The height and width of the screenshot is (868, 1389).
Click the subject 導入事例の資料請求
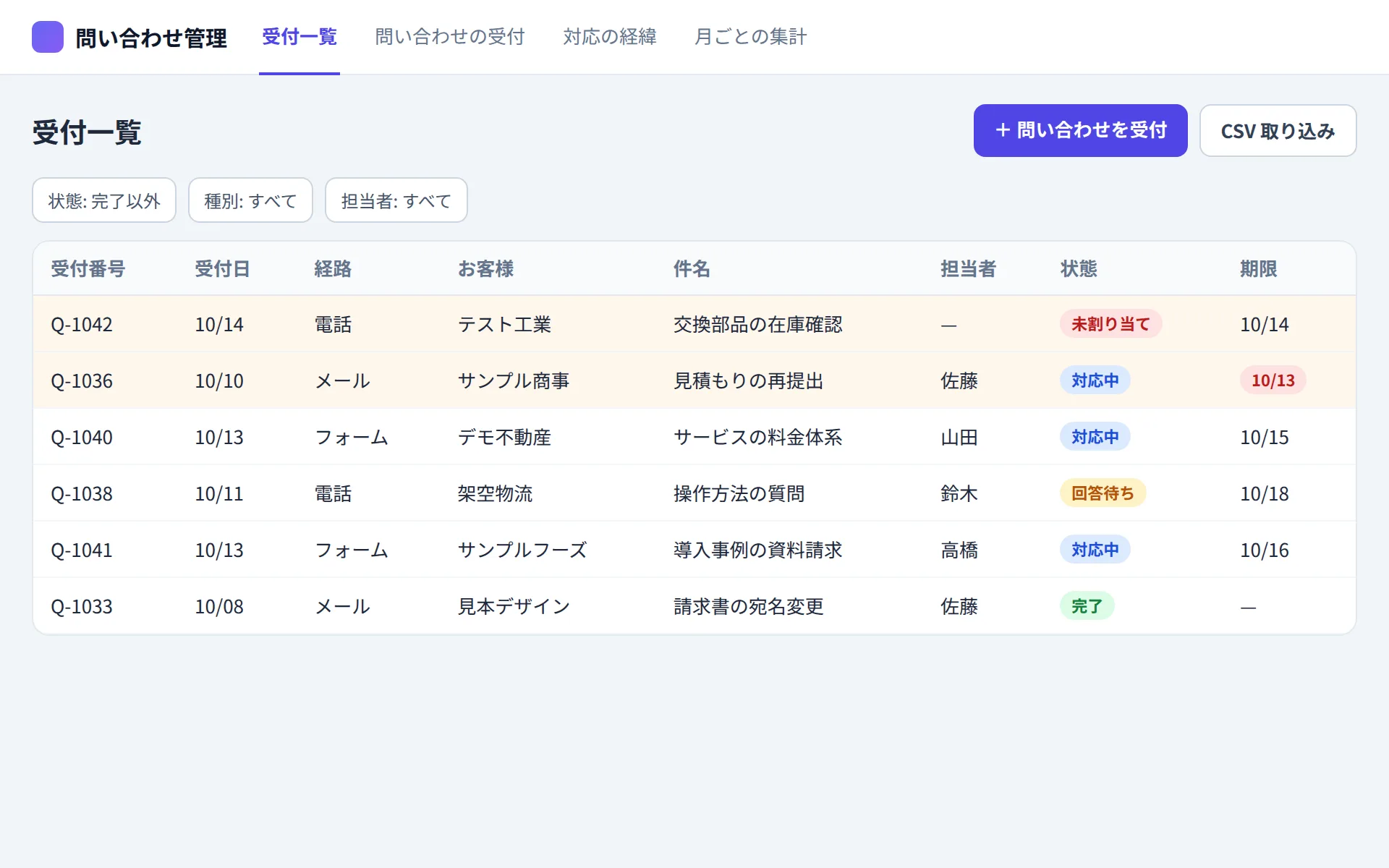coord(757,550)
